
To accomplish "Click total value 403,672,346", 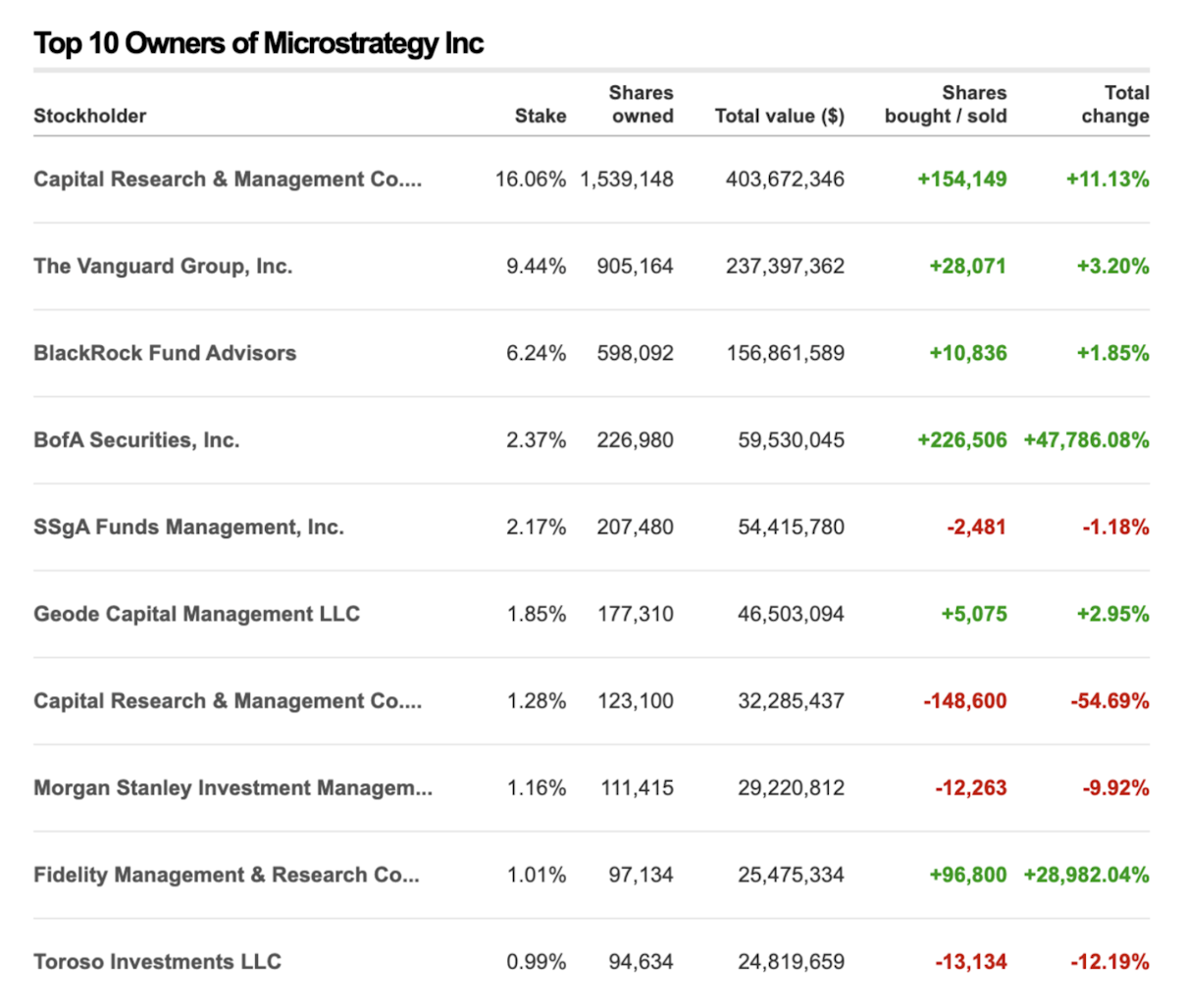I will [x=785, y=179].
